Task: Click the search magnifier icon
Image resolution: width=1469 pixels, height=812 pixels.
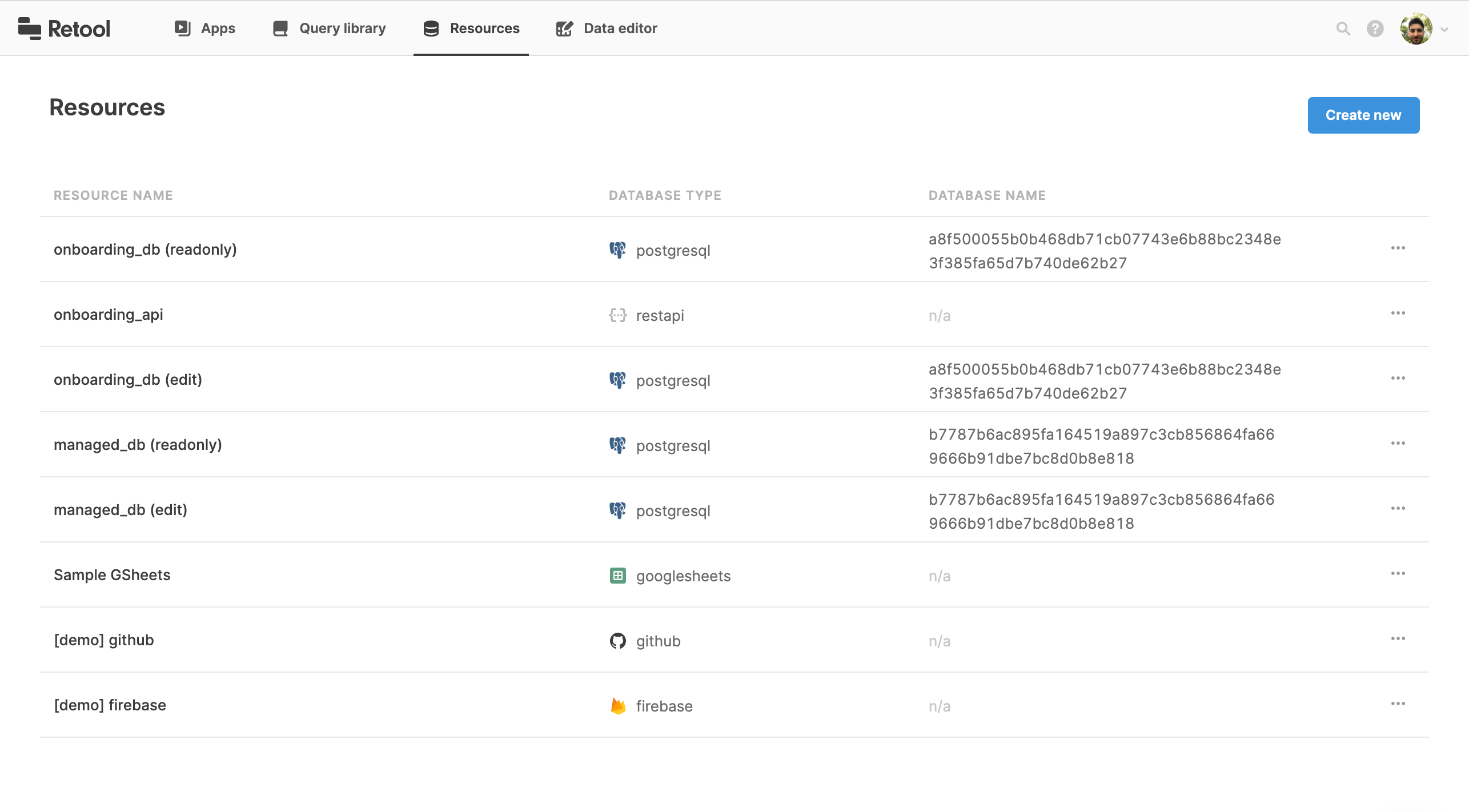Action: (x=1343, y=29)
